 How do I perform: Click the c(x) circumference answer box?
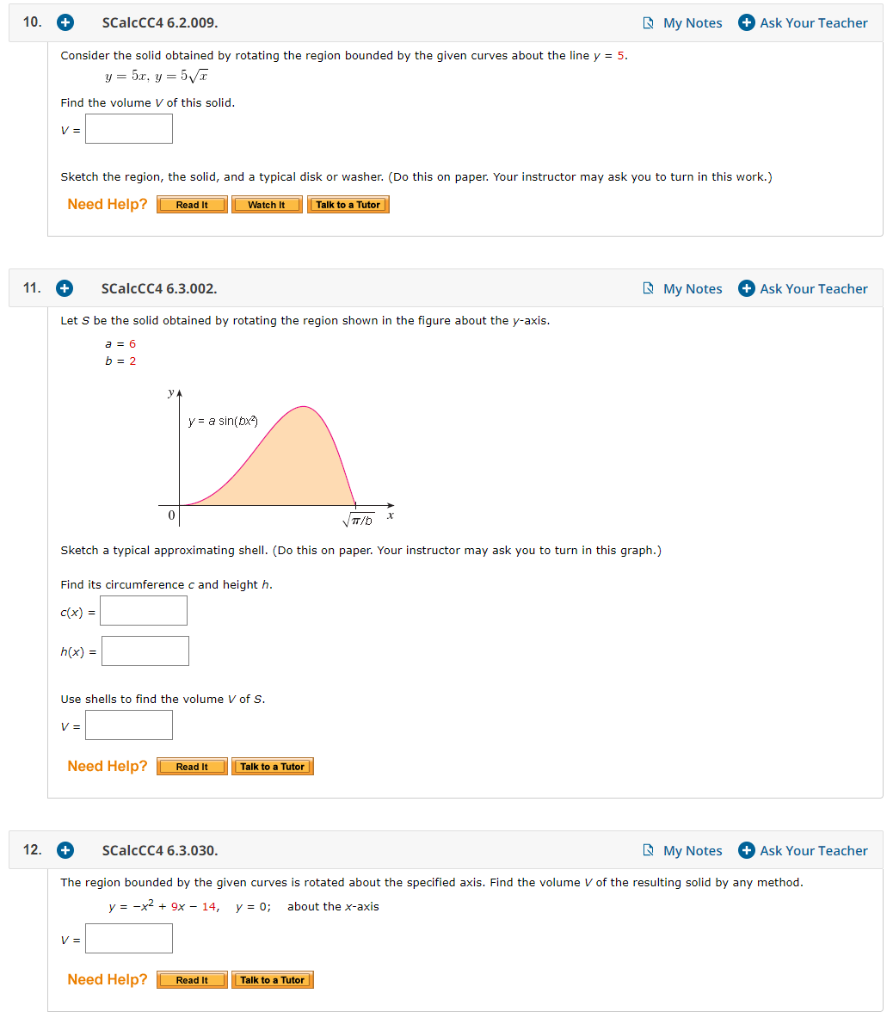[x=143, y=610]
